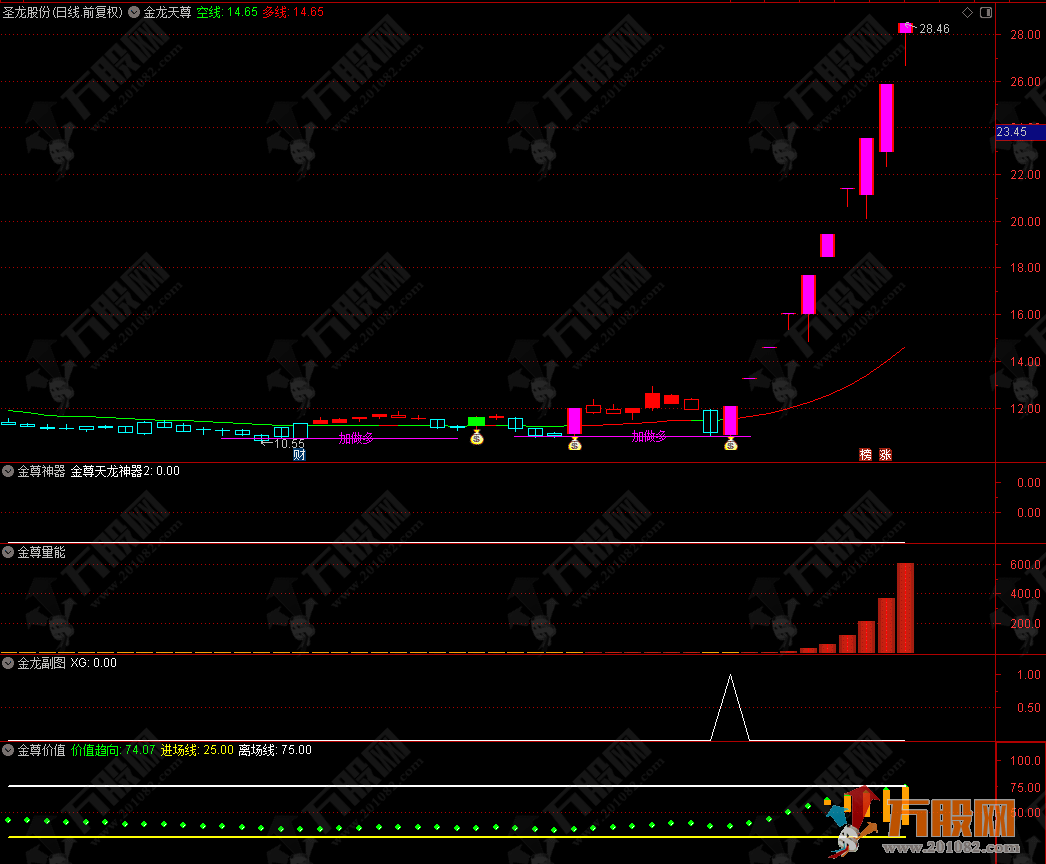Click the money bag under first magenta candle

[x=574, y=444]
